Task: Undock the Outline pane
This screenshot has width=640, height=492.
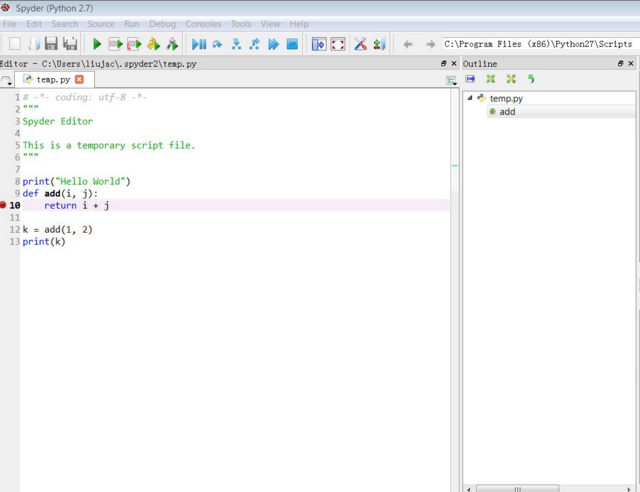Action: coord(620,63)
